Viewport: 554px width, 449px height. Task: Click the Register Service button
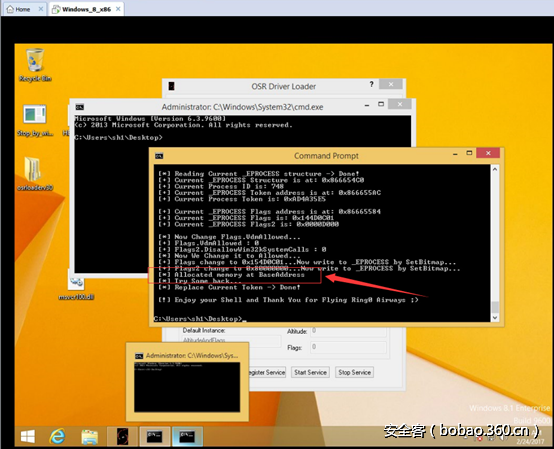pos(267,372)
